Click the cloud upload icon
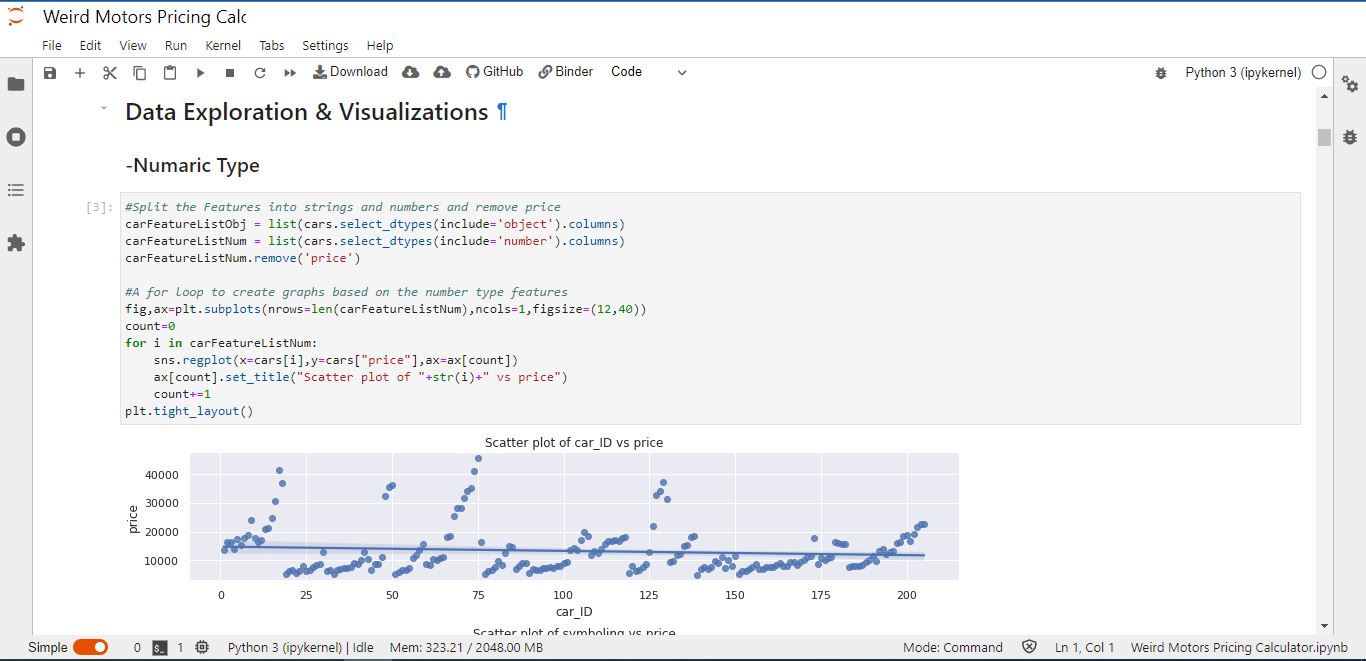 441,71
